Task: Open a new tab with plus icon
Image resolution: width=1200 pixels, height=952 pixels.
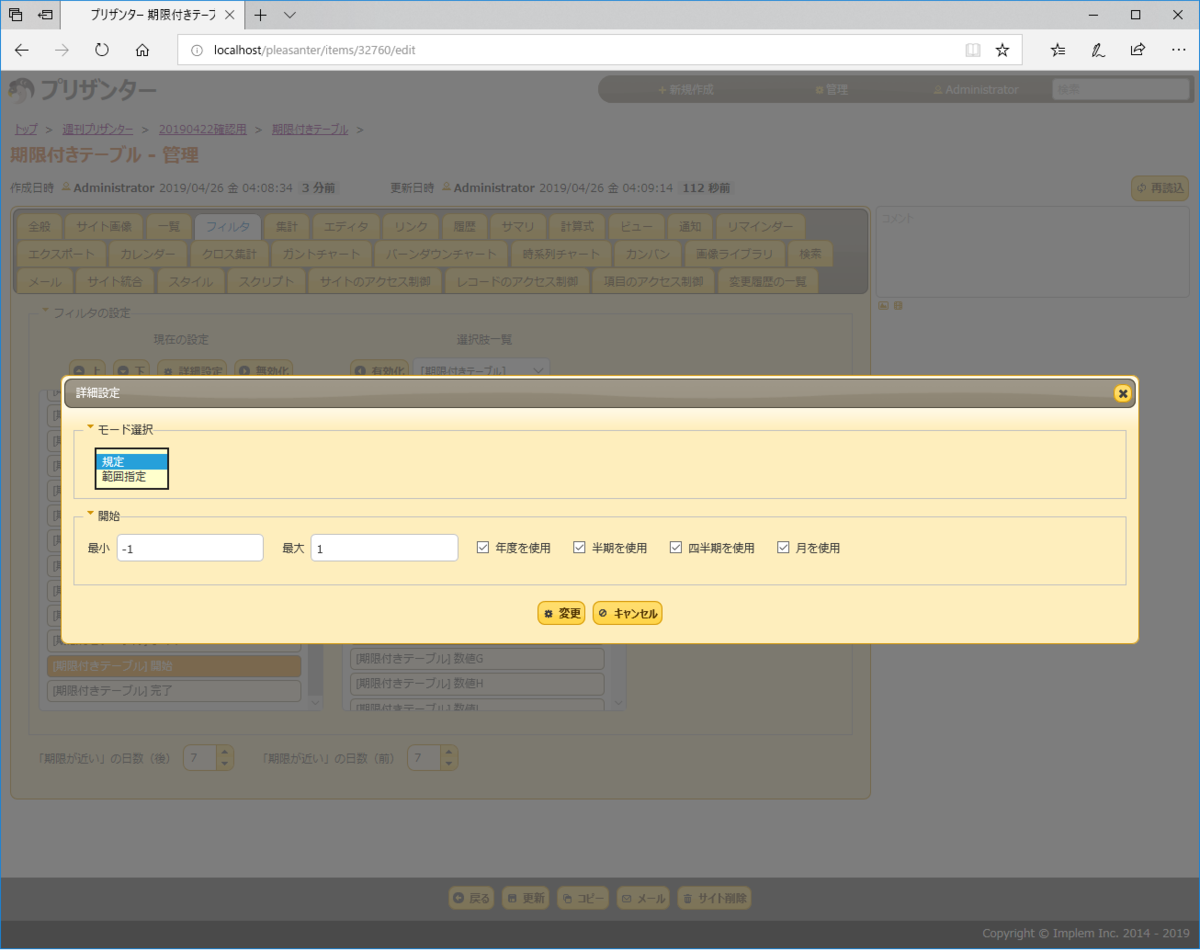Action: (x=260, y=15)
